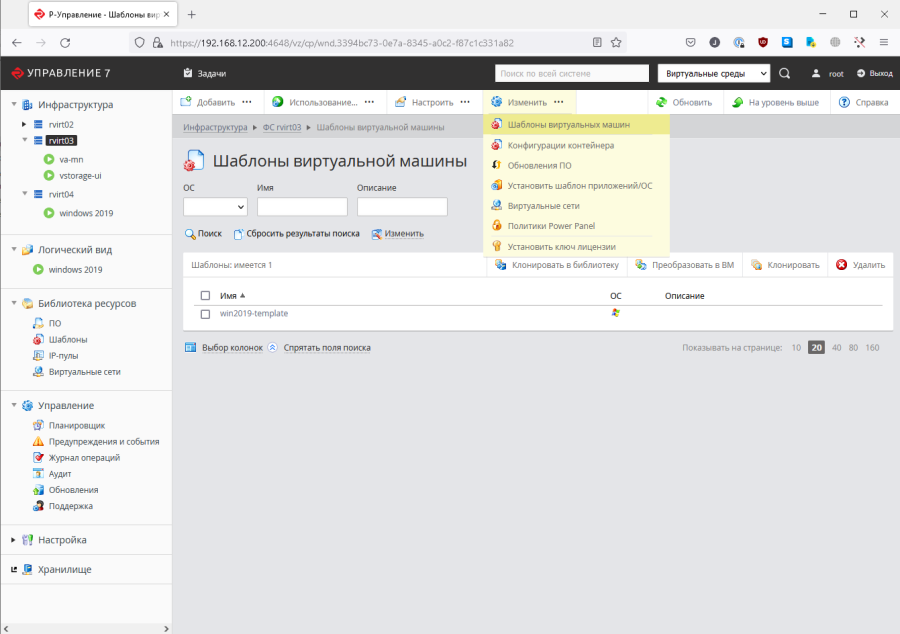The height and width of the screenshot is (634, 900).
Task: Click the Планировщик icon in sidebar
Action: click(38, 425)
